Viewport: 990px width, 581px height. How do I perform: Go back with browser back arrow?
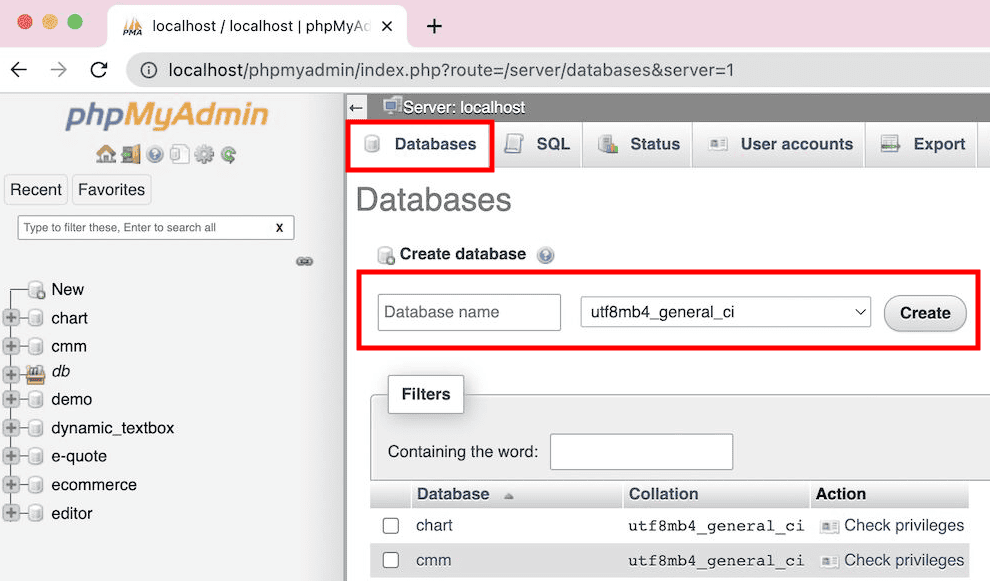(19, 69)
